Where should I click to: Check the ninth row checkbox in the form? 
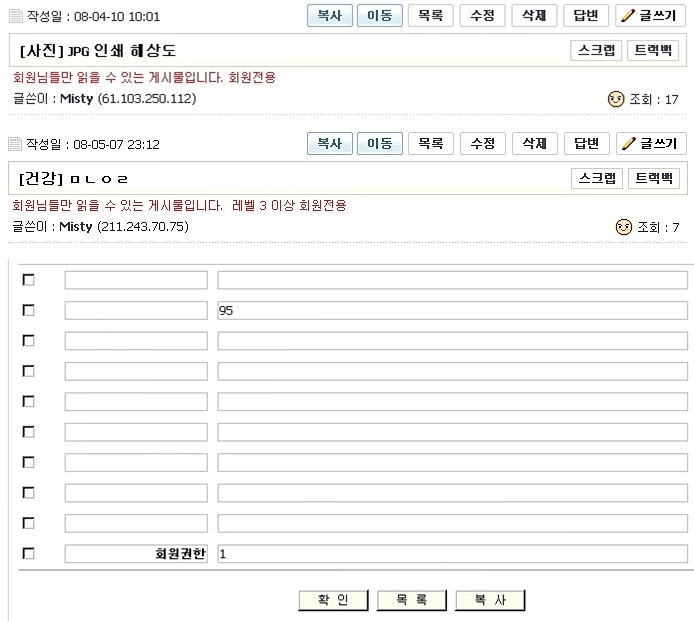(x=28, y=523)
